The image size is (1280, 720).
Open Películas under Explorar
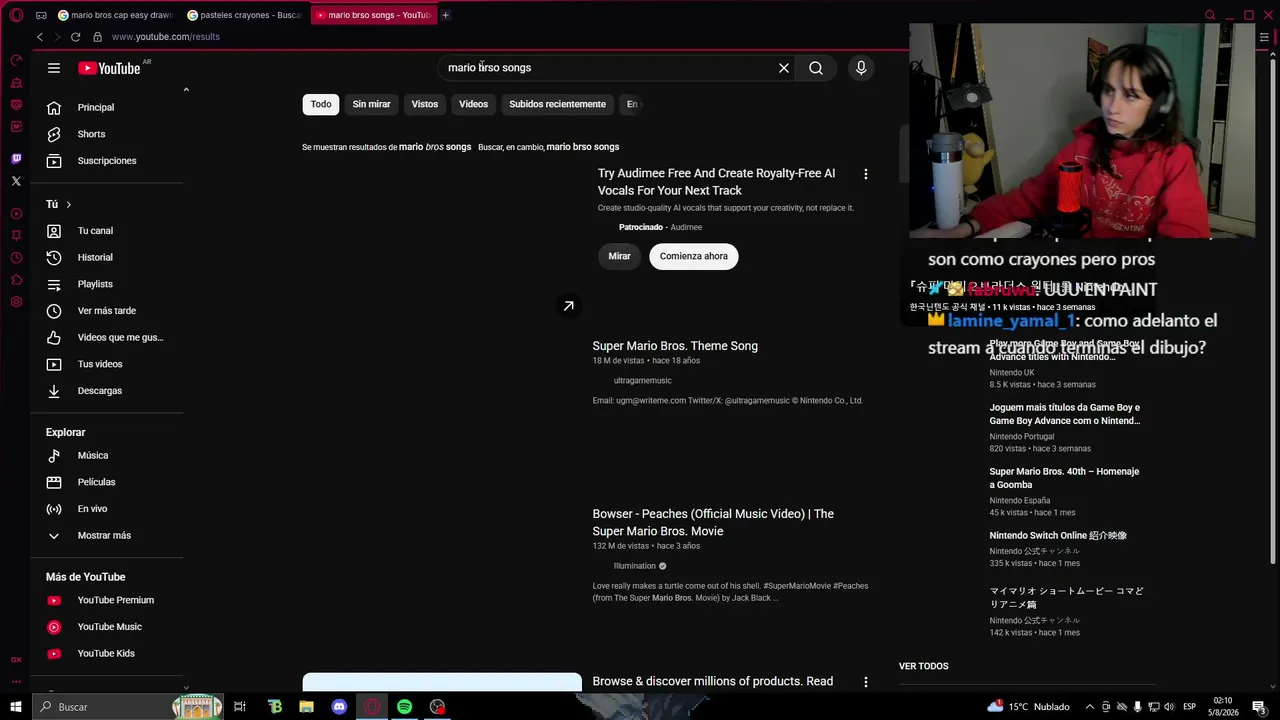[x=107, y=482]
